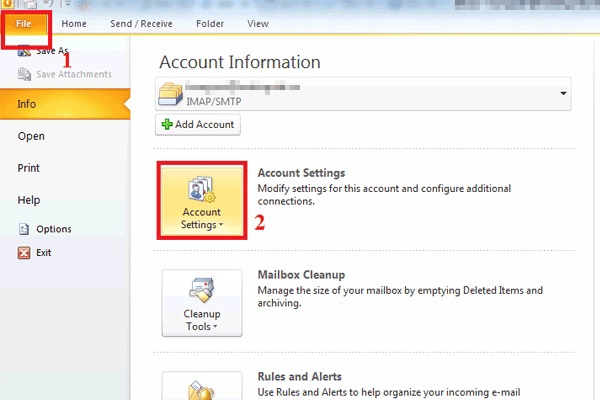Viewport: 600px width, 400px height.
Task: Select Info in backstage sidebar
Action: coord(65,104)
